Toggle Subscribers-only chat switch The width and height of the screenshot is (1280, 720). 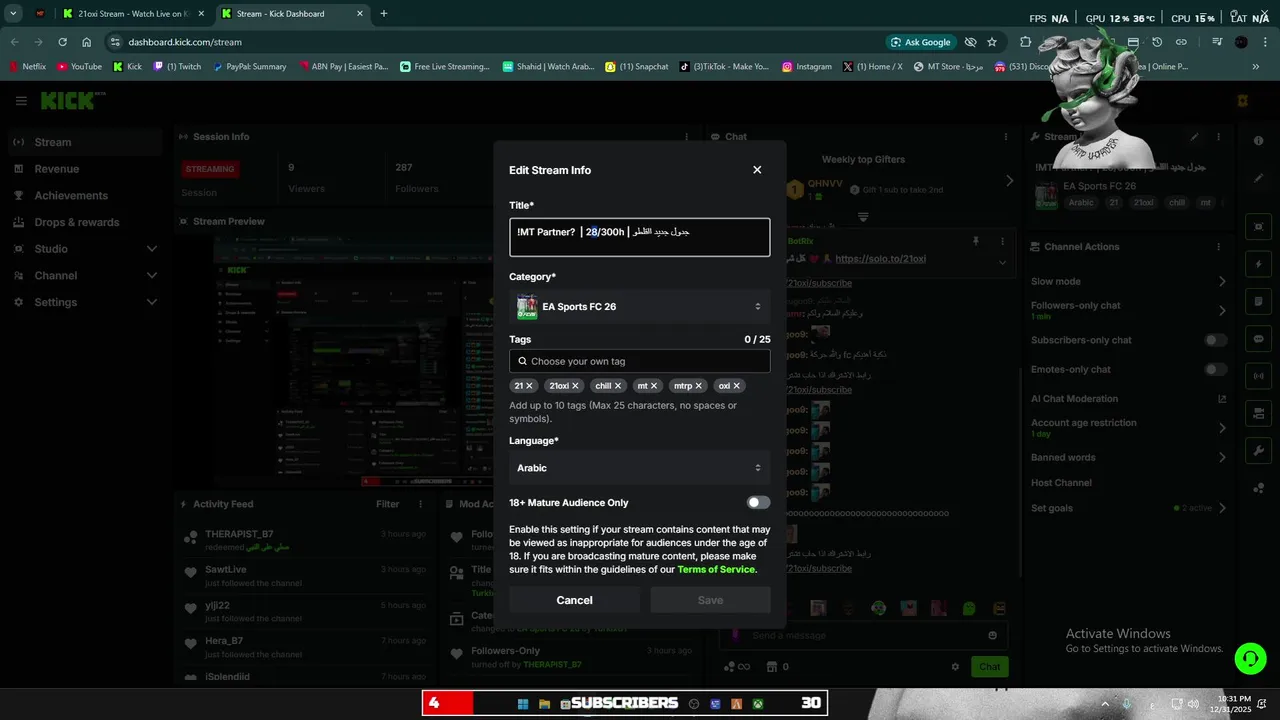(x=1215, y=340)
